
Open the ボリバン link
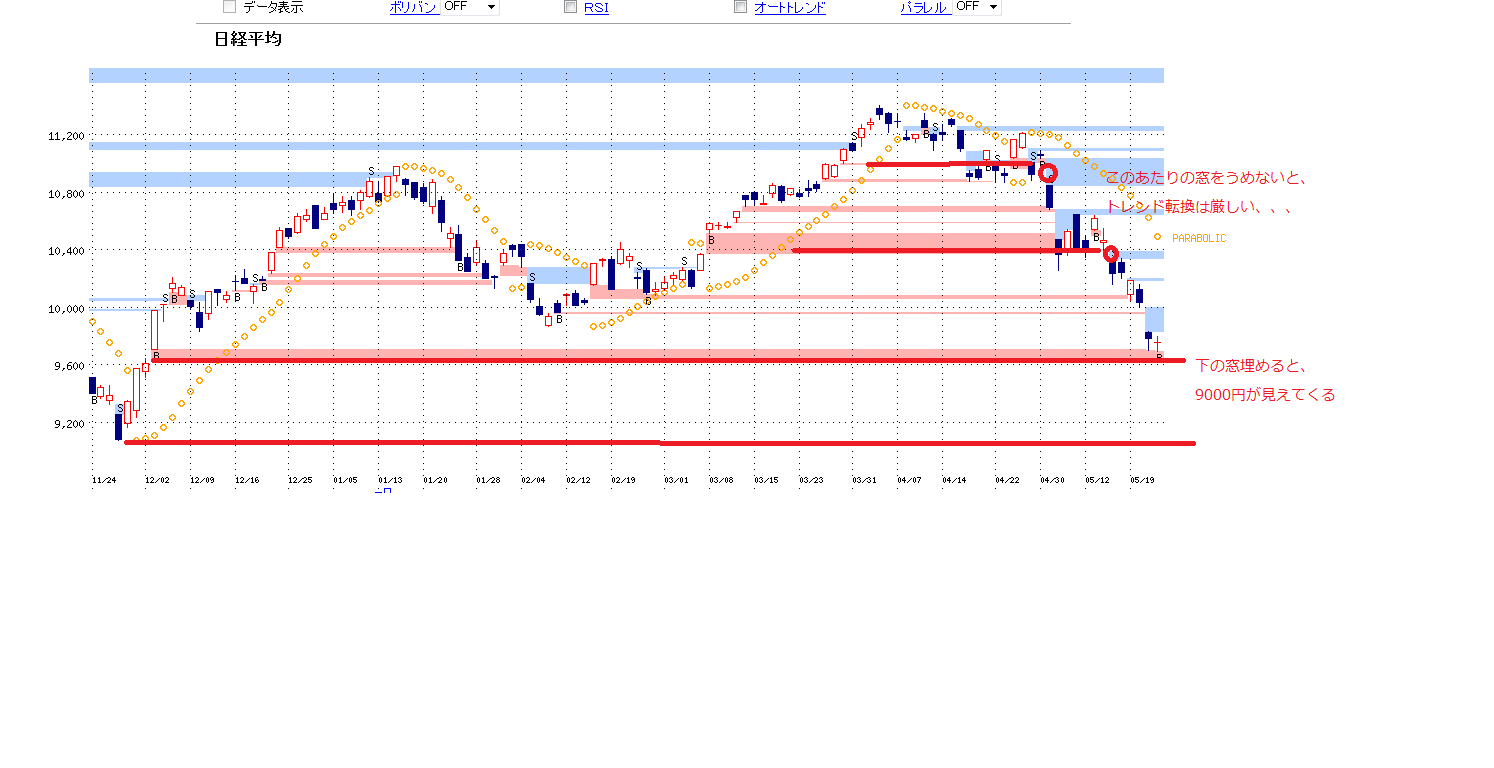413,8
